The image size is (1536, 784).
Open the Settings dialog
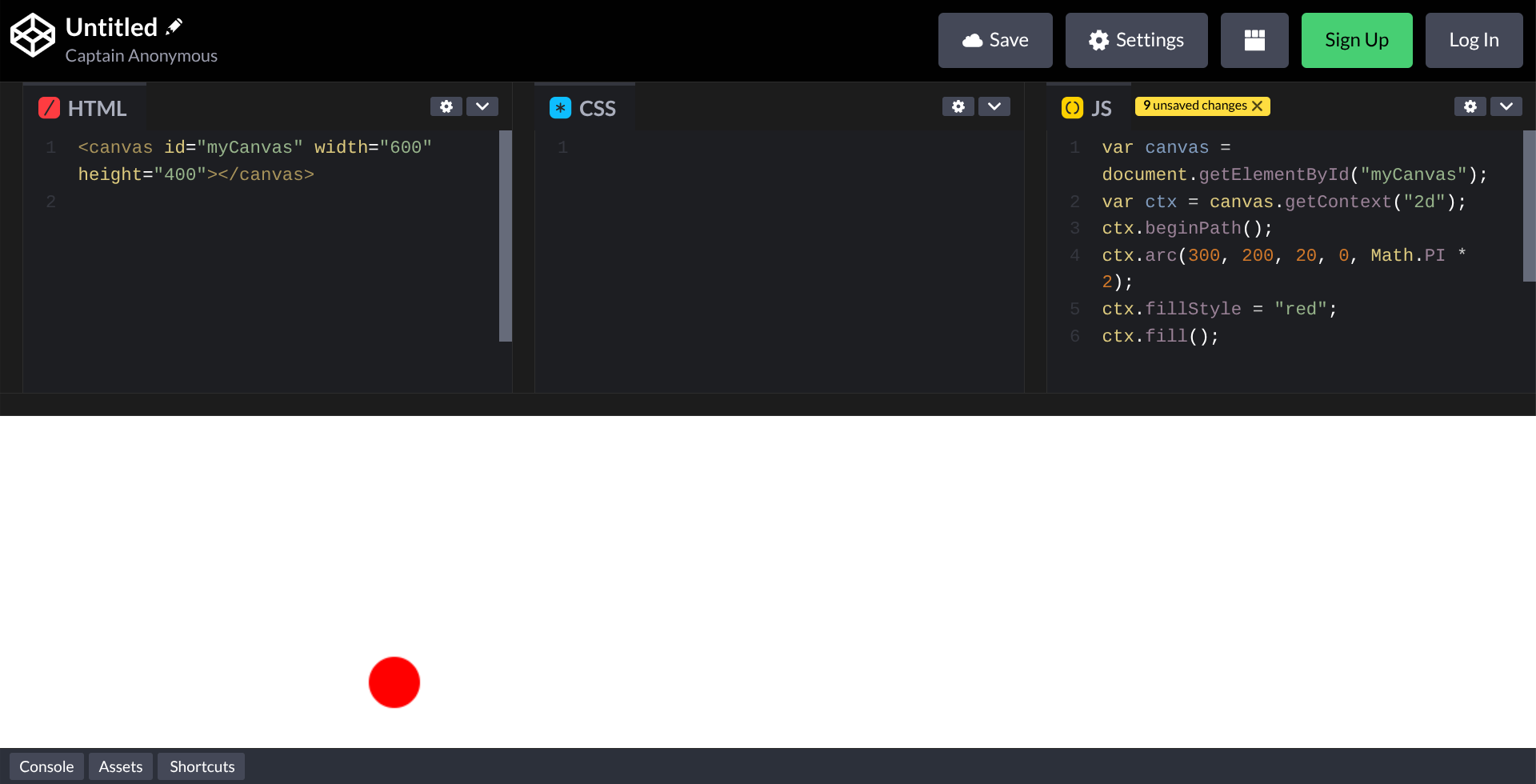coord(1136,40)
